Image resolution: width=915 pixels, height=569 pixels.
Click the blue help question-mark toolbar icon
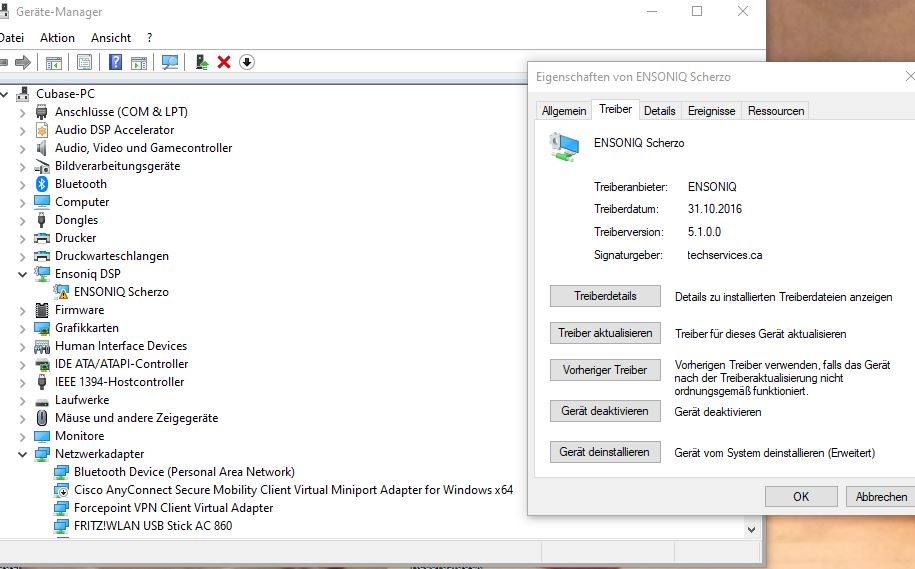(116, 62)
